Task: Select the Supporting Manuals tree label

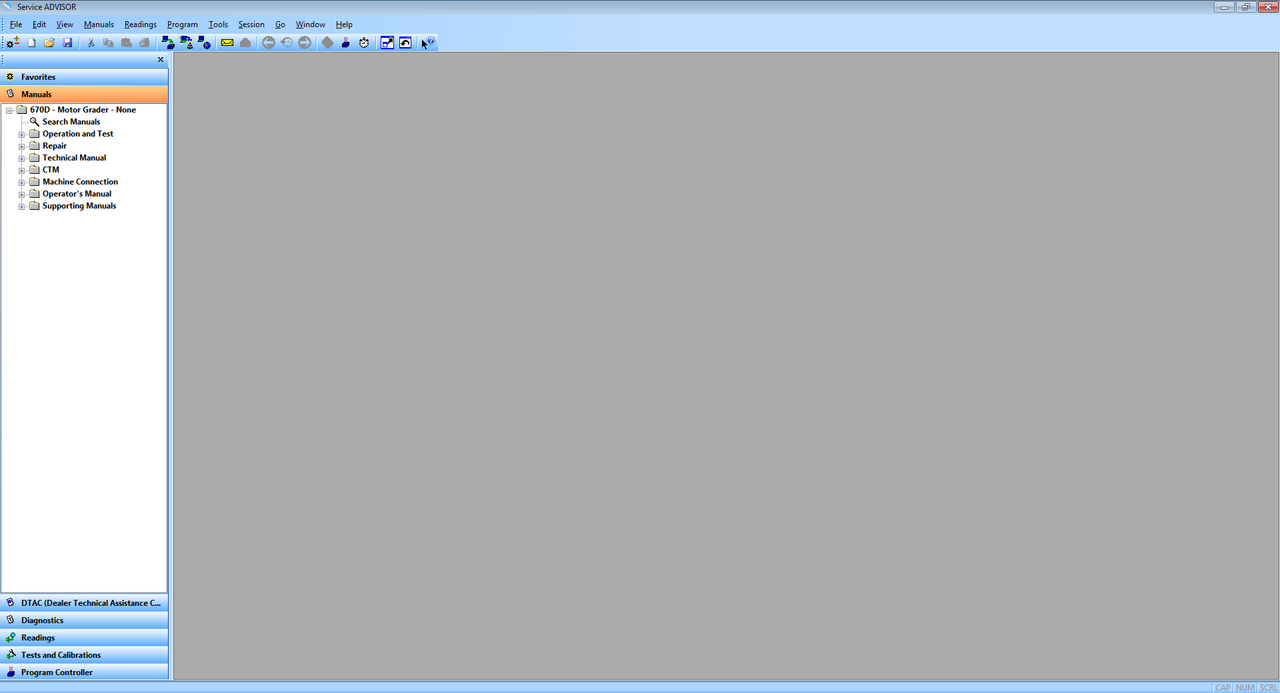Action: pos(79,206)
